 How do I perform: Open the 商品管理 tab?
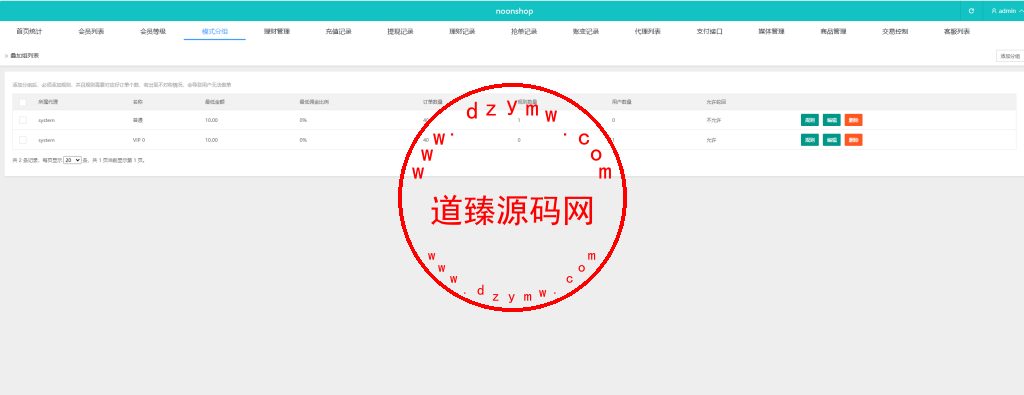tap(833, 31)
